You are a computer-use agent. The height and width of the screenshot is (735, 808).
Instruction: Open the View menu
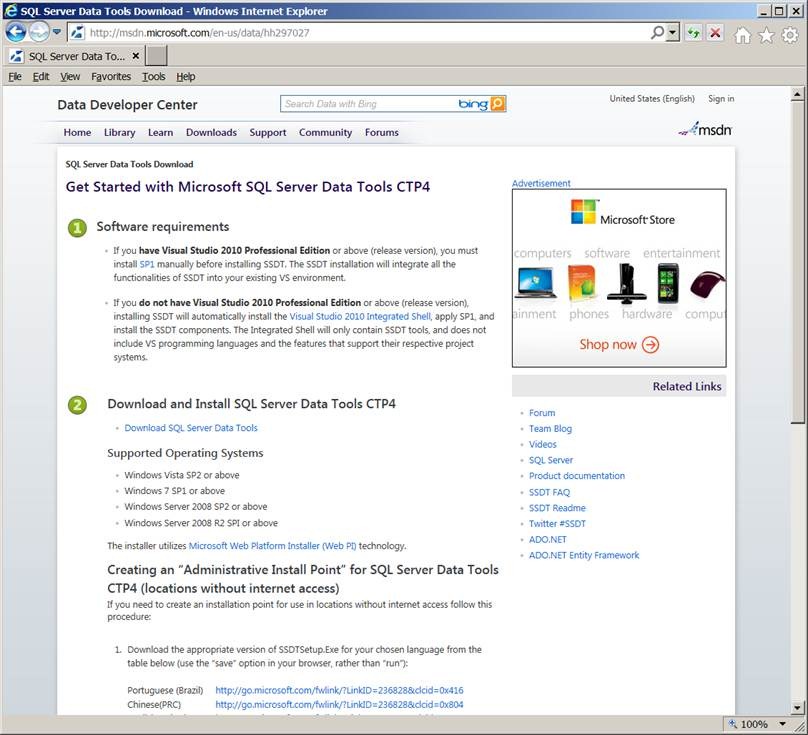[x=70, y=76]
